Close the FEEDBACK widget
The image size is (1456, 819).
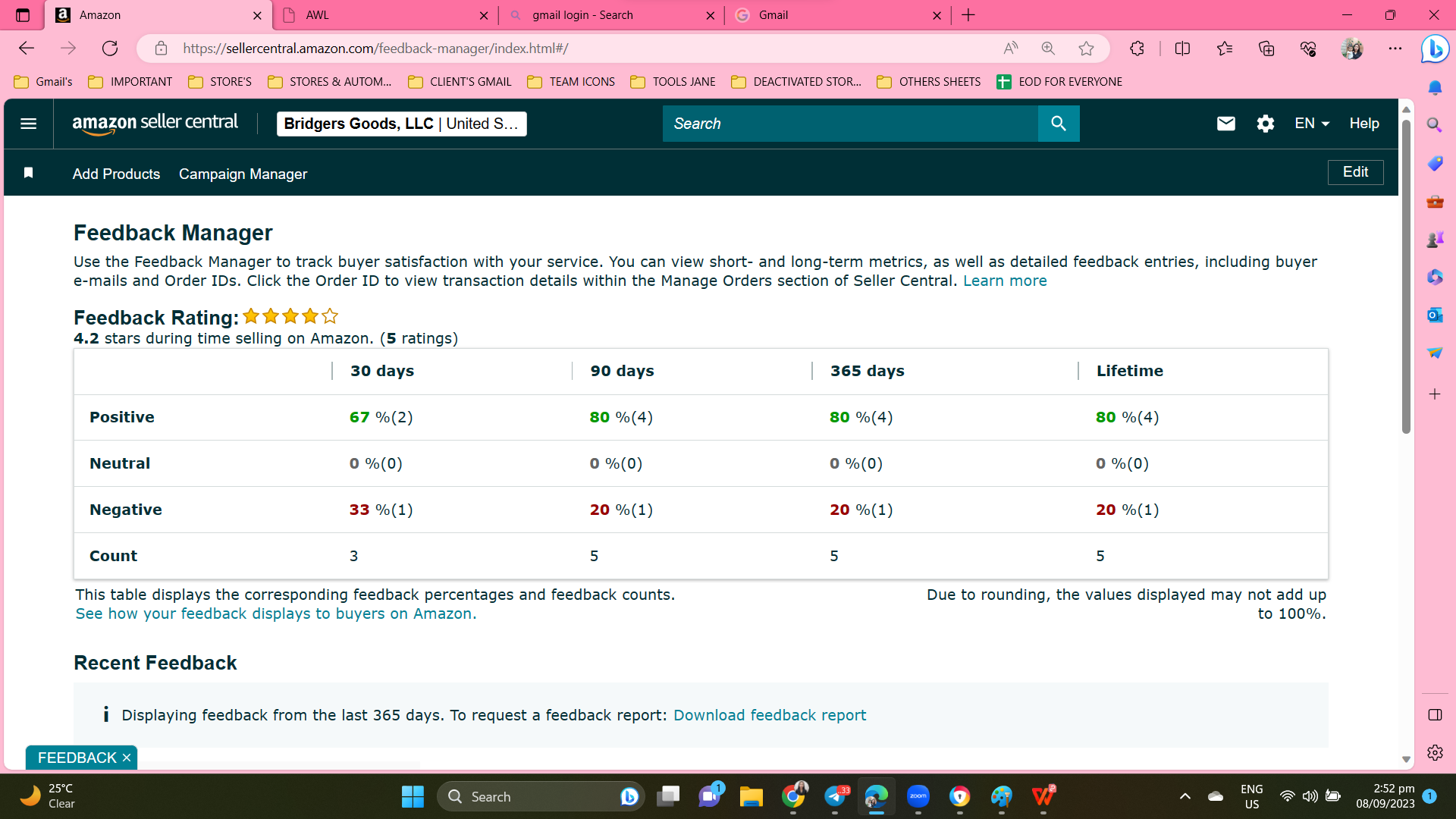tap(127, 758)
